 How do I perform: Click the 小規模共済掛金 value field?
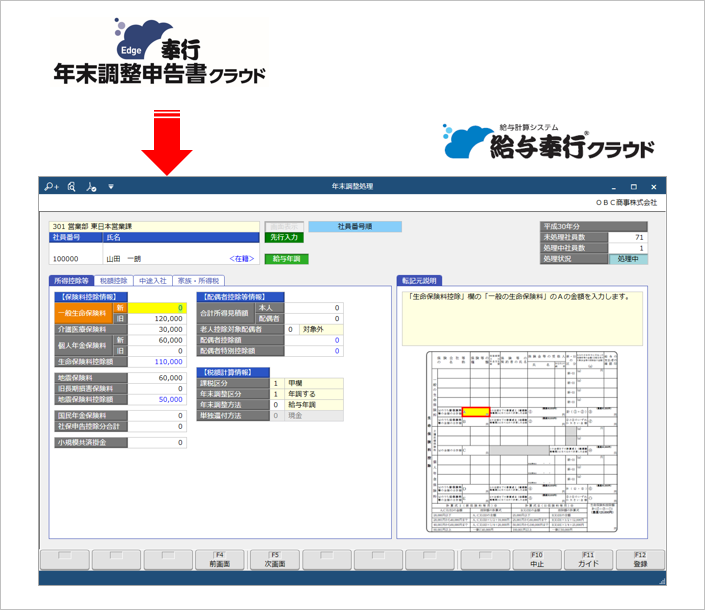tap(157, 443)
